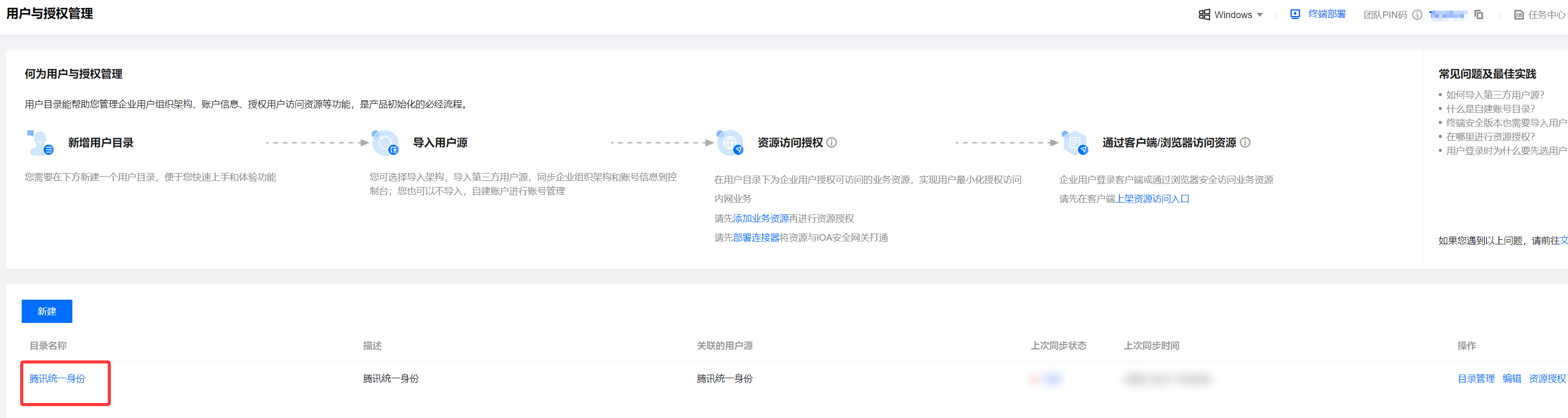
Task: Click 编辑 for the 腾讯统一身份 directory
Action: coord(1512,378)
